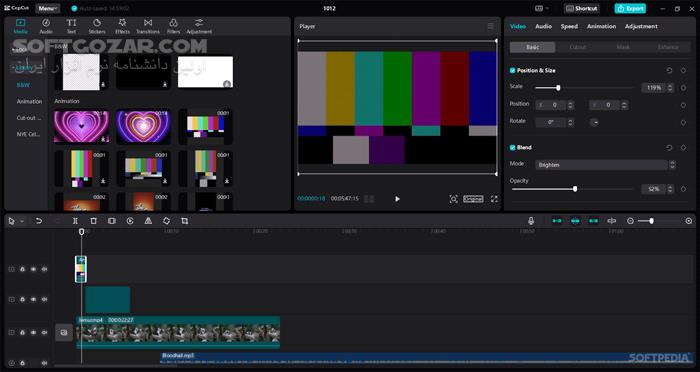Click the timeline zoom slider handle
The height and width of the screenshot is (372, 700).
pos(652,221)
